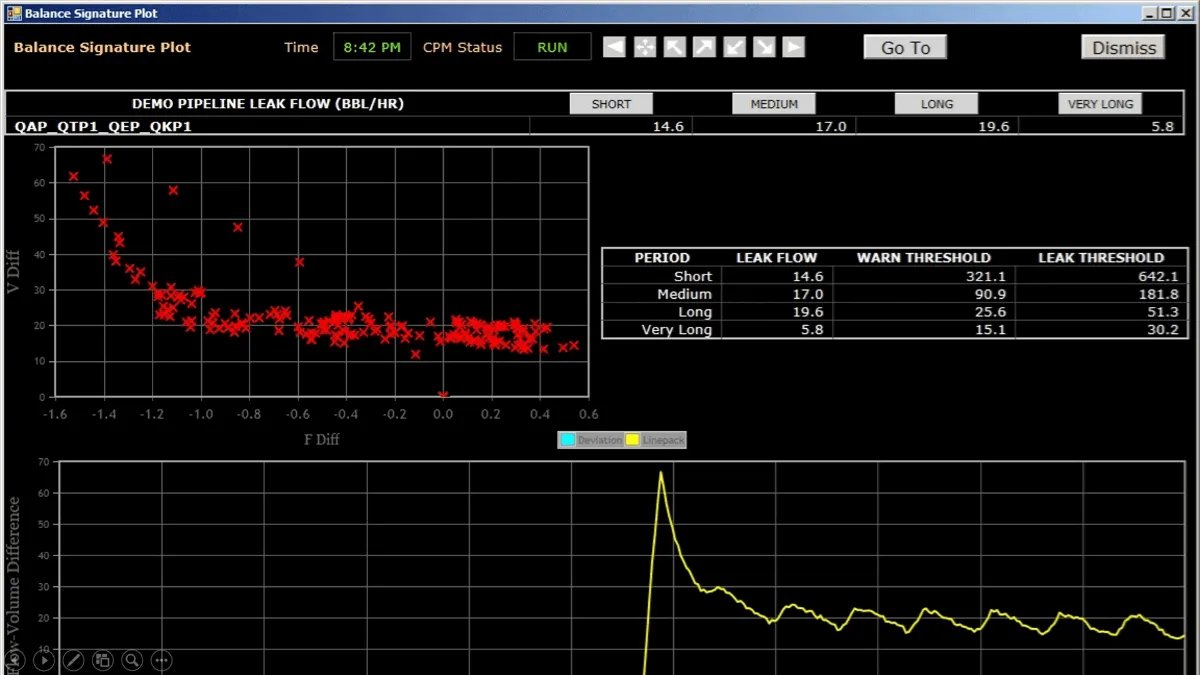Open the chart layout tiles icon
1200x675 pixels.
102,660
